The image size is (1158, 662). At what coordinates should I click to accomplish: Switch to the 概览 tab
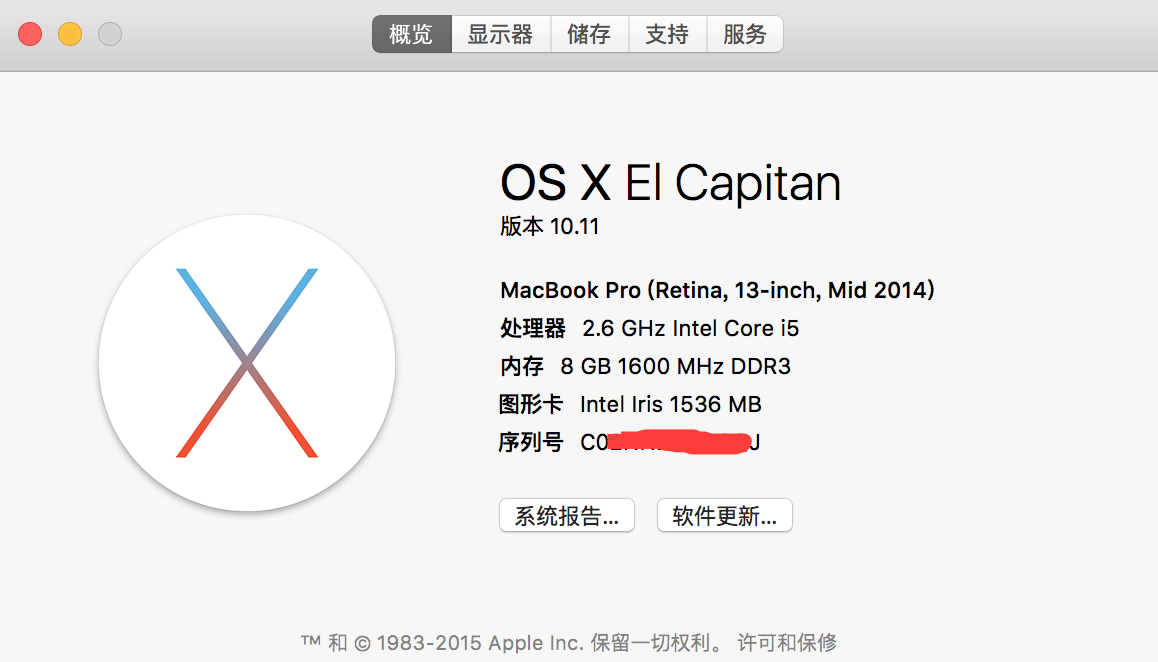(411, 34)
